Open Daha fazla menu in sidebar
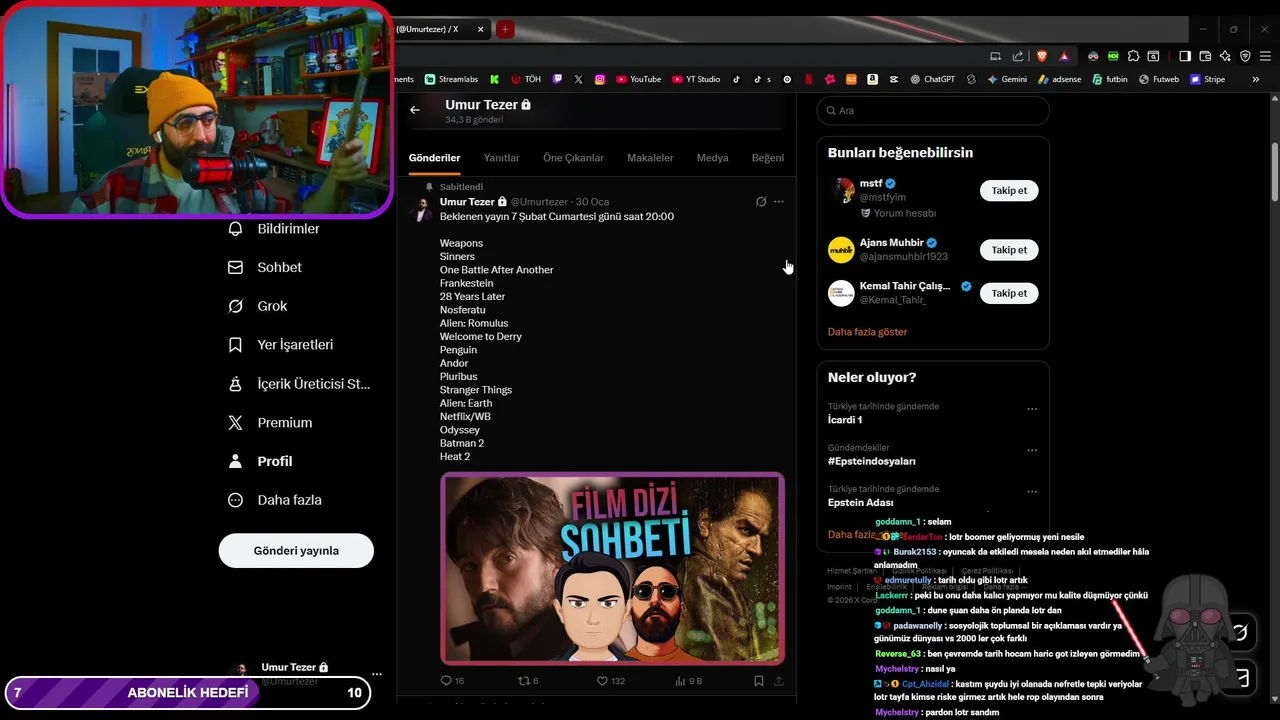Viewport: 1280px width, 720px height. 274,500
